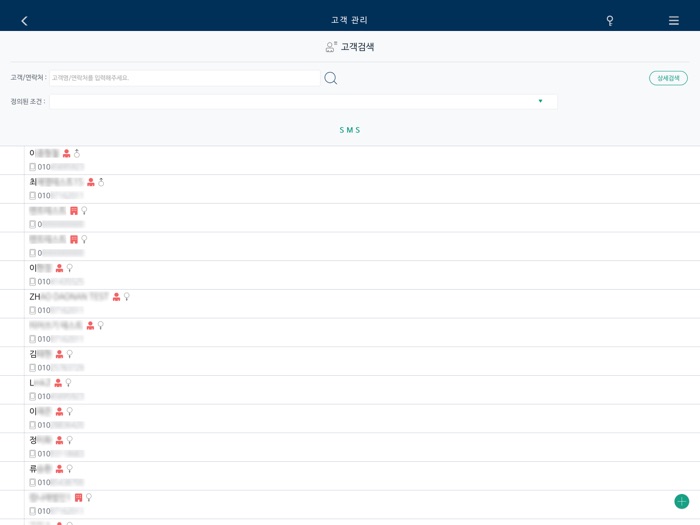Click the female gender icon in 김 row
The height and width of the screenshot is (525, 700).
(x=70, y=354)
